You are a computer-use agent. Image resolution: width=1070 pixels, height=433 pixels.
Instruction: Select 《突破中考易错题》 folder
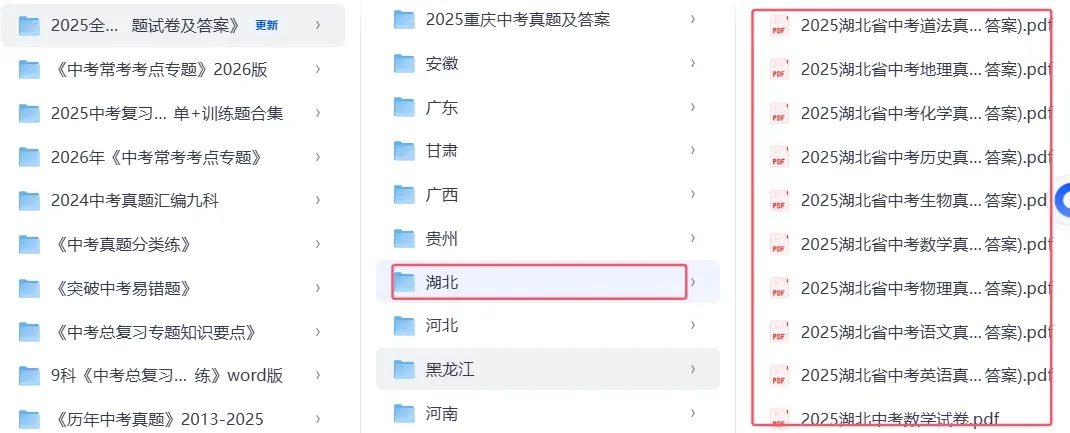[x=173, y=288]
